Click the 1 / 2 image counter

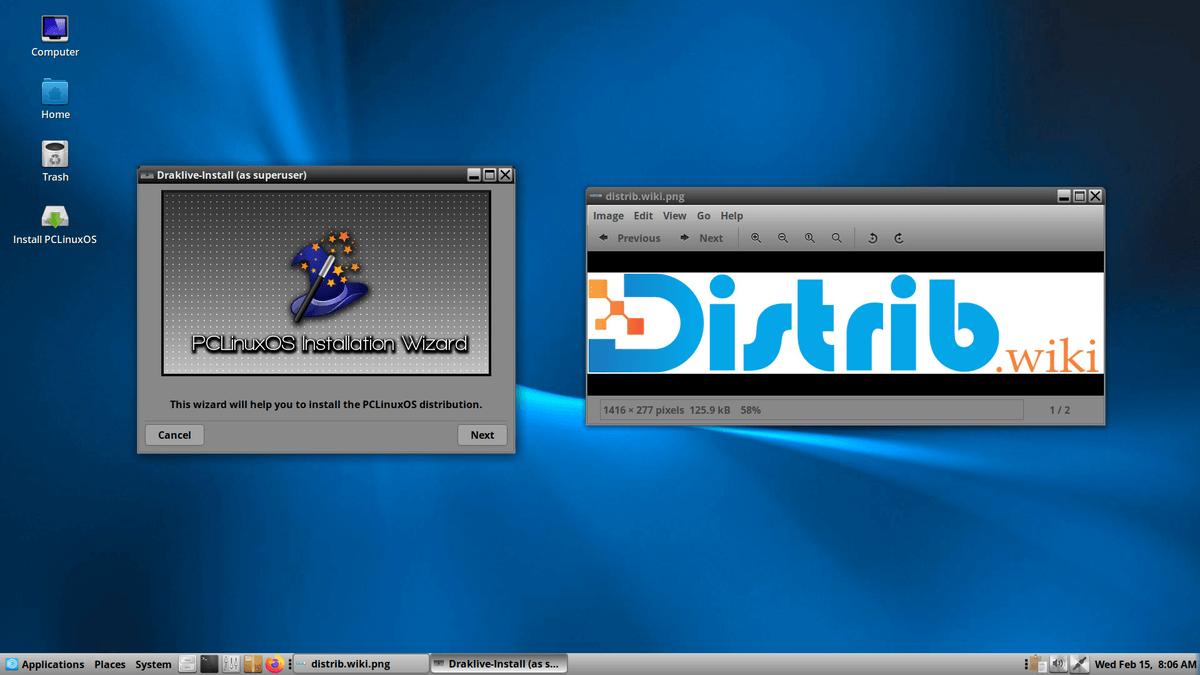1060,410
